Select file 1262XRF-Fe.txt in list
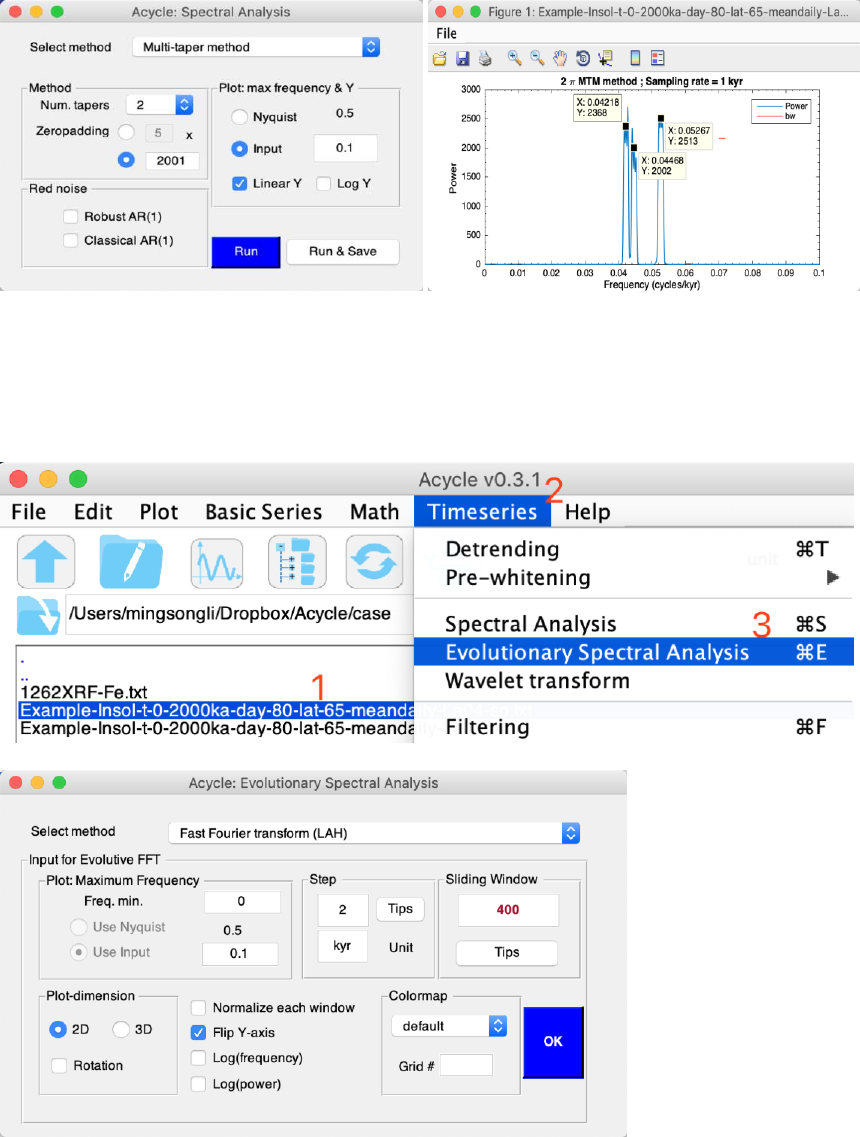Viewport: 860px width, 1137px height. (83, 692)
